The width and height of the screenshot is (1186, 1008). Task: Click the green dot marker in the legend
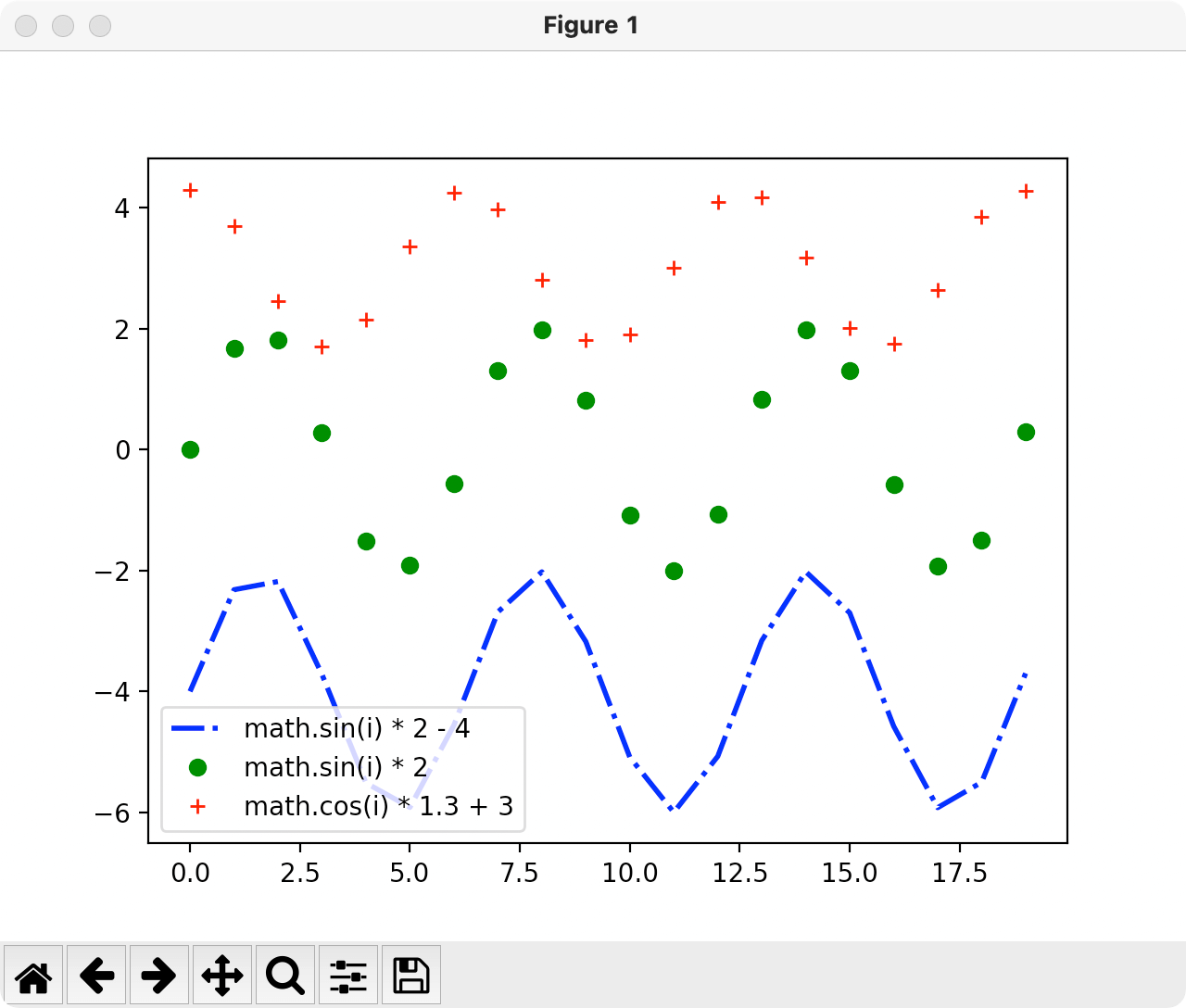click(x=197, y=768)
